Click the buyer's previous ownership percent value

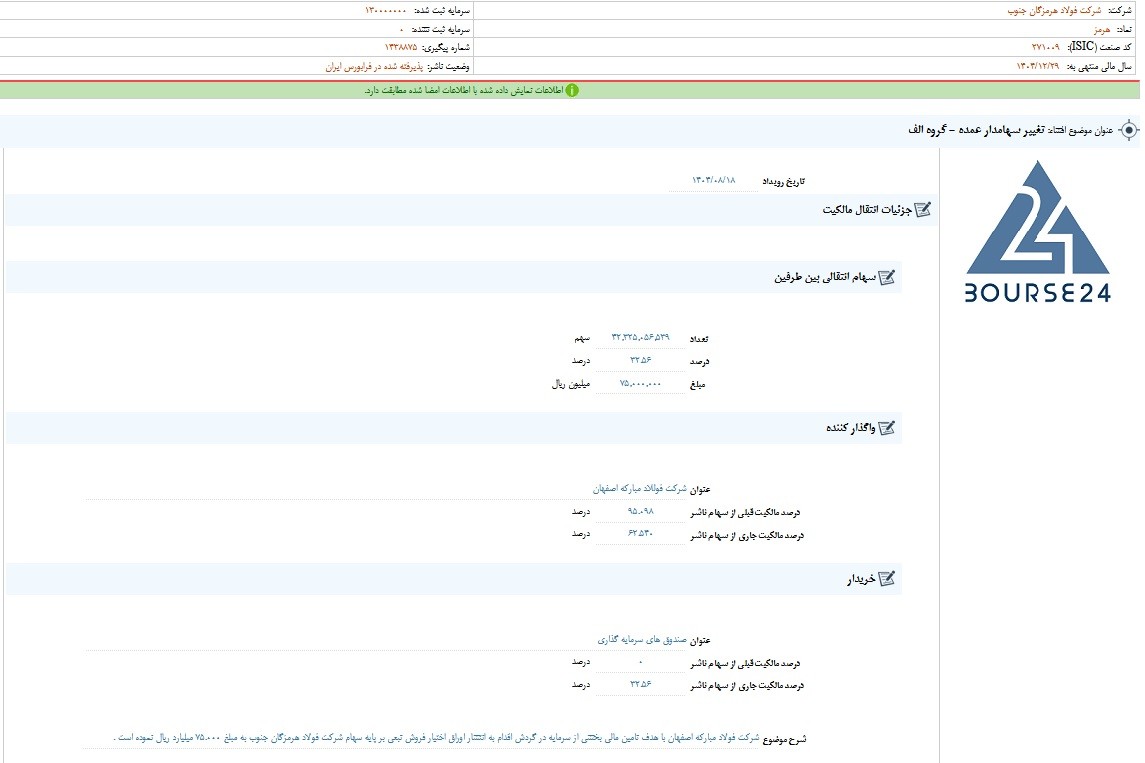pos(640,662)
